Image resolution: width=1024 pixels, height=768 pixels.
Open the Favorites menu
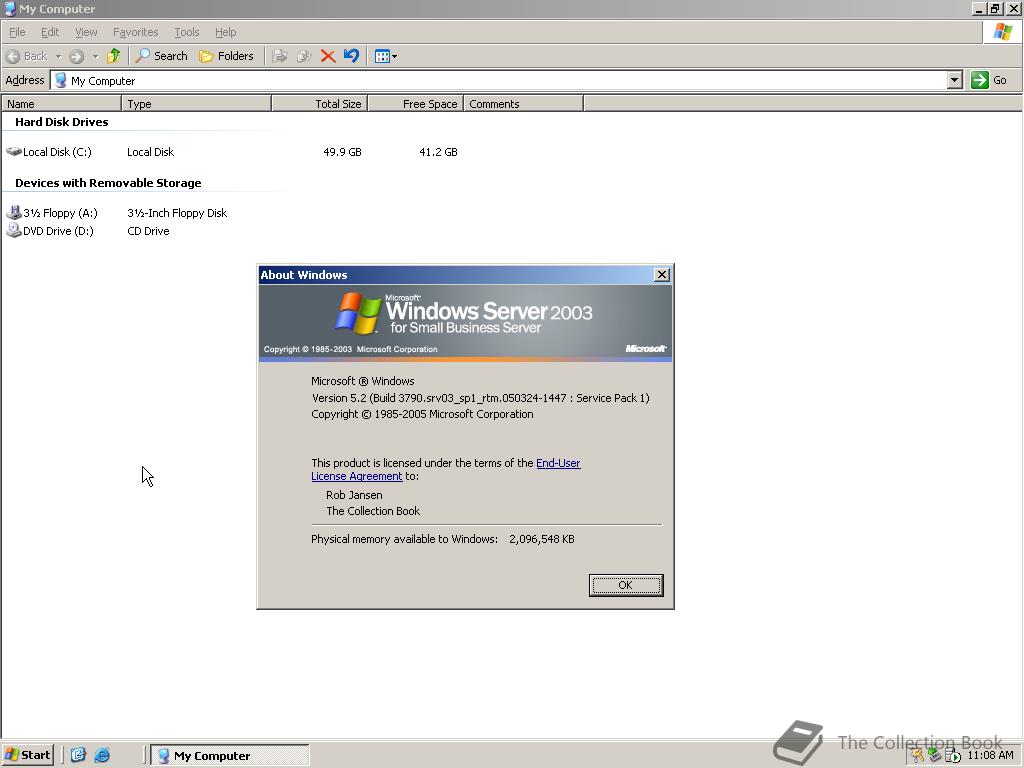135,32
